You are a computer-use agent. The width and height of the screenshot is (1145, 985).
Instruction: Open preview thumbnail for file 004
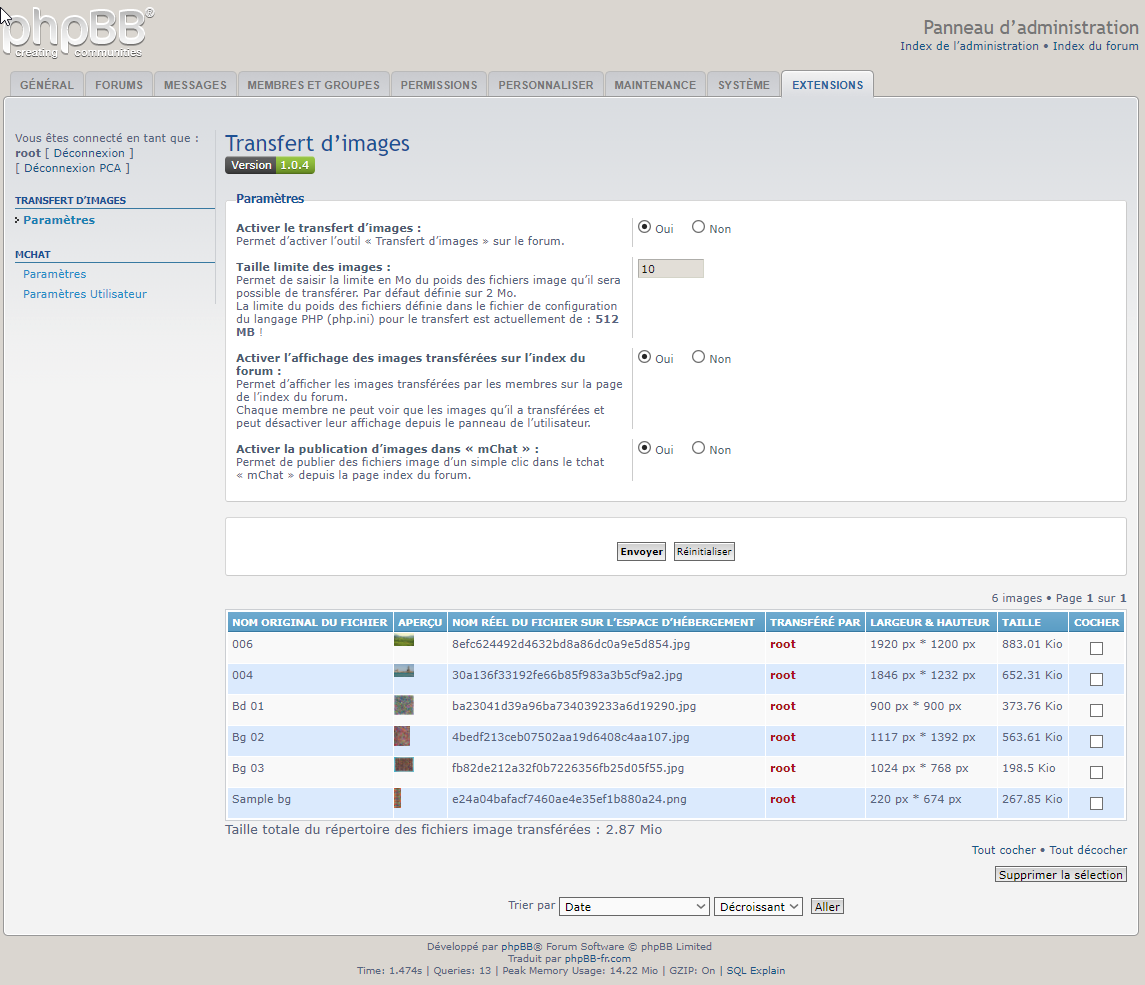[404, 672]
